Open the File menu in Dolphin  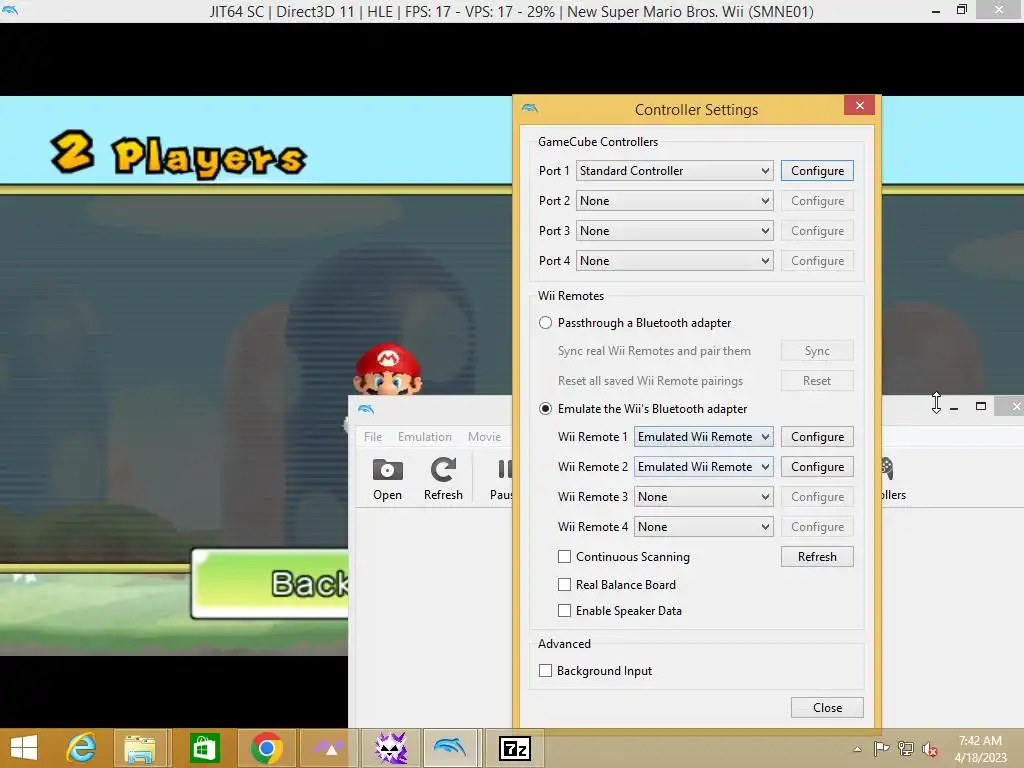coord(373,437)
